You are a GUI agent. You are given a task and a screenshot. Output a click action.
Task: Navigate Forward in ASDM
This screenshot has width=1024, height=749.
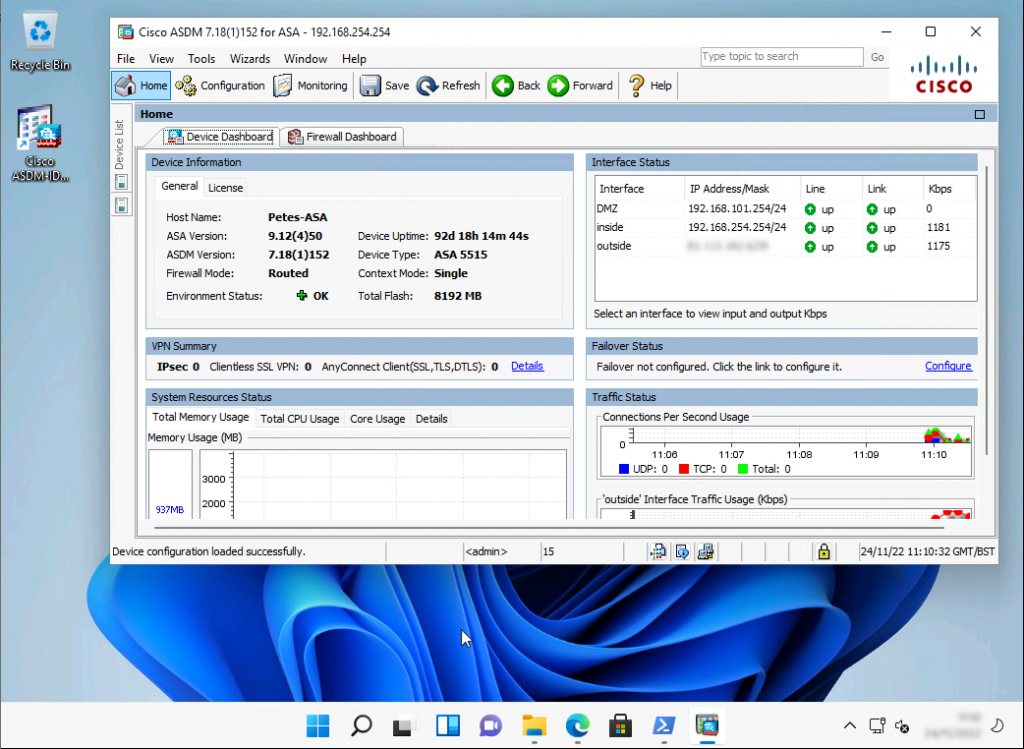tap(580, 86)
